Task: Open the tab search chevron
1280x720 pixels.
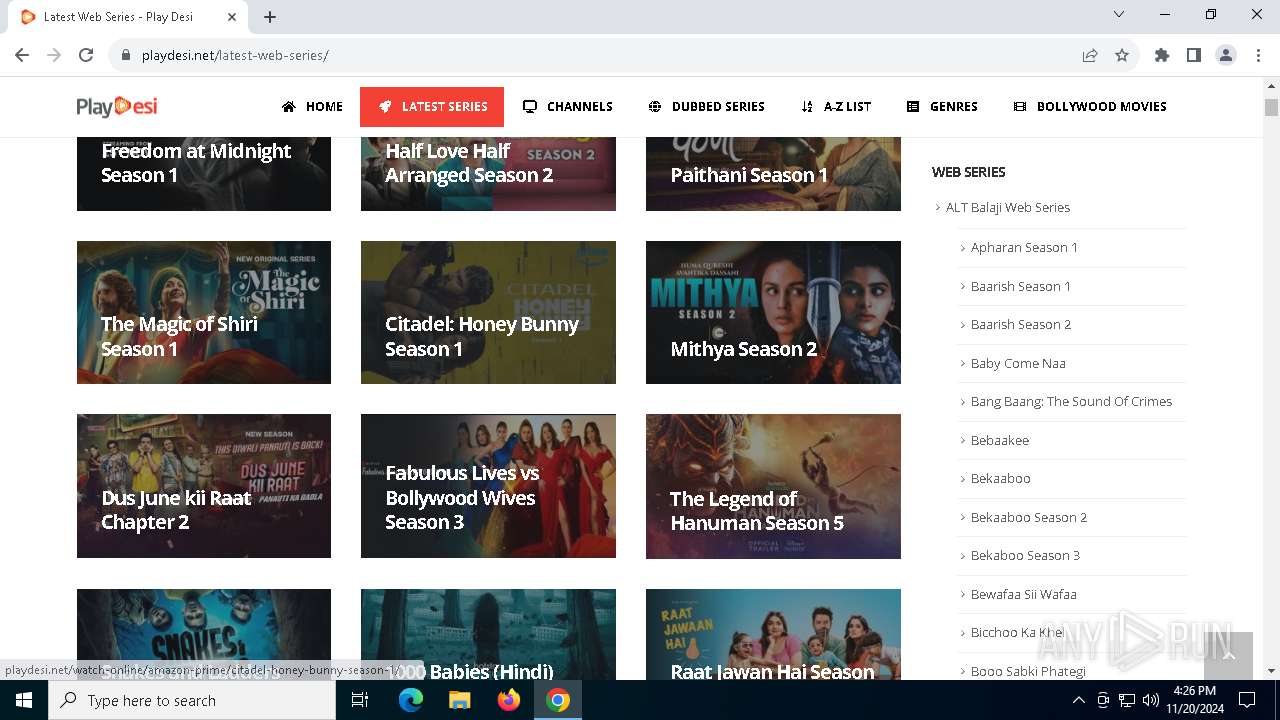Action: pos(1119,14)
